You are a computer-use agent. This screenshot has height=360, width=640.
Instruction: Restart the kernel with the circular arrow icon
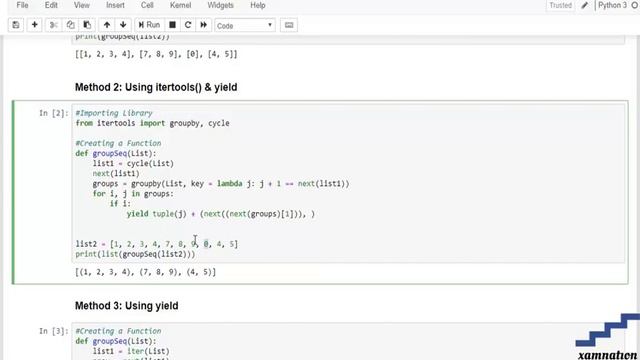click(x=188, y=25)
